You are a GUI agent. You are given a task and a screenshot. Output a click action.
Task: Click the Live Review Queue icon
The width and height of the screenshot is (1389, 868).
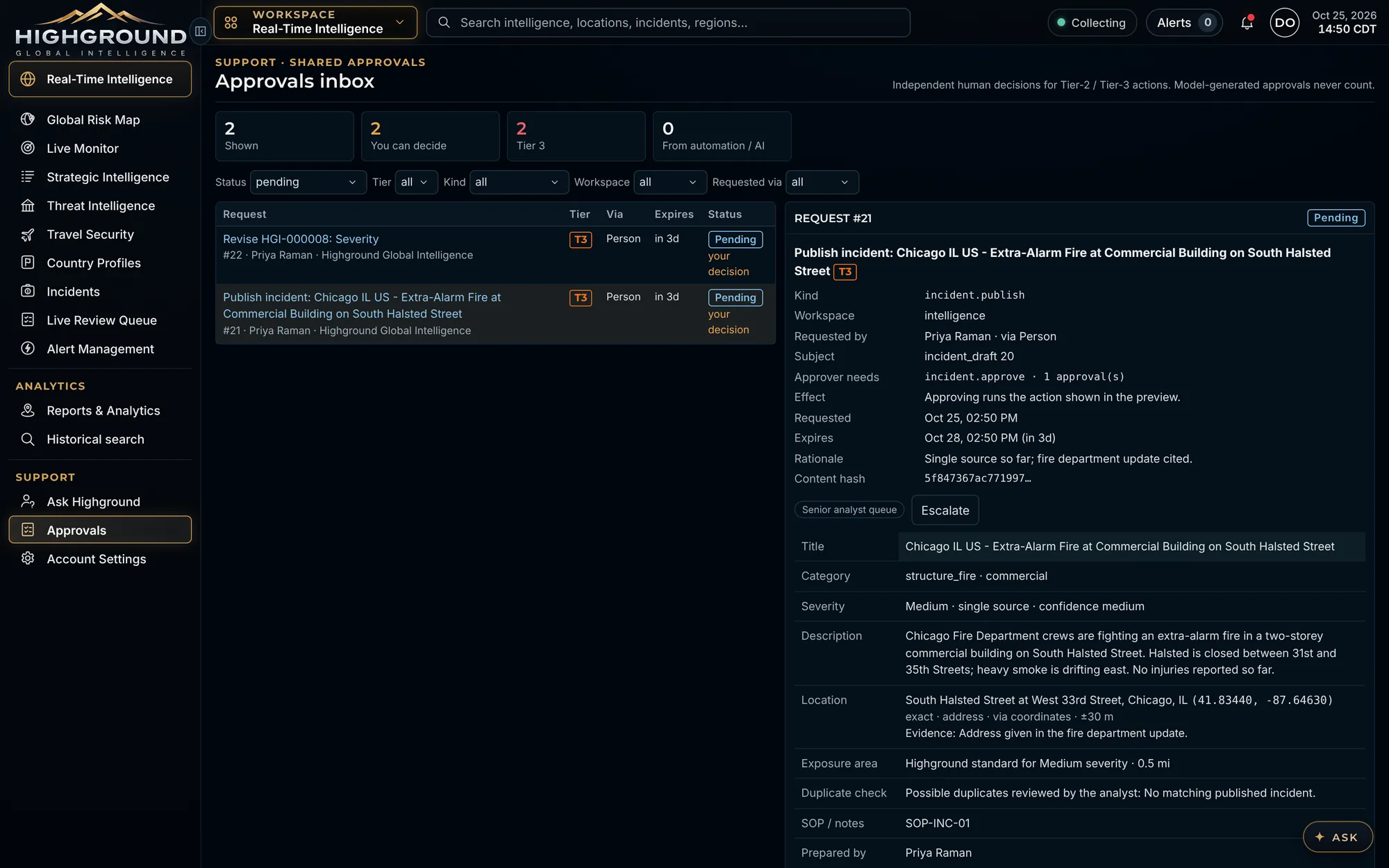(28, 319)
